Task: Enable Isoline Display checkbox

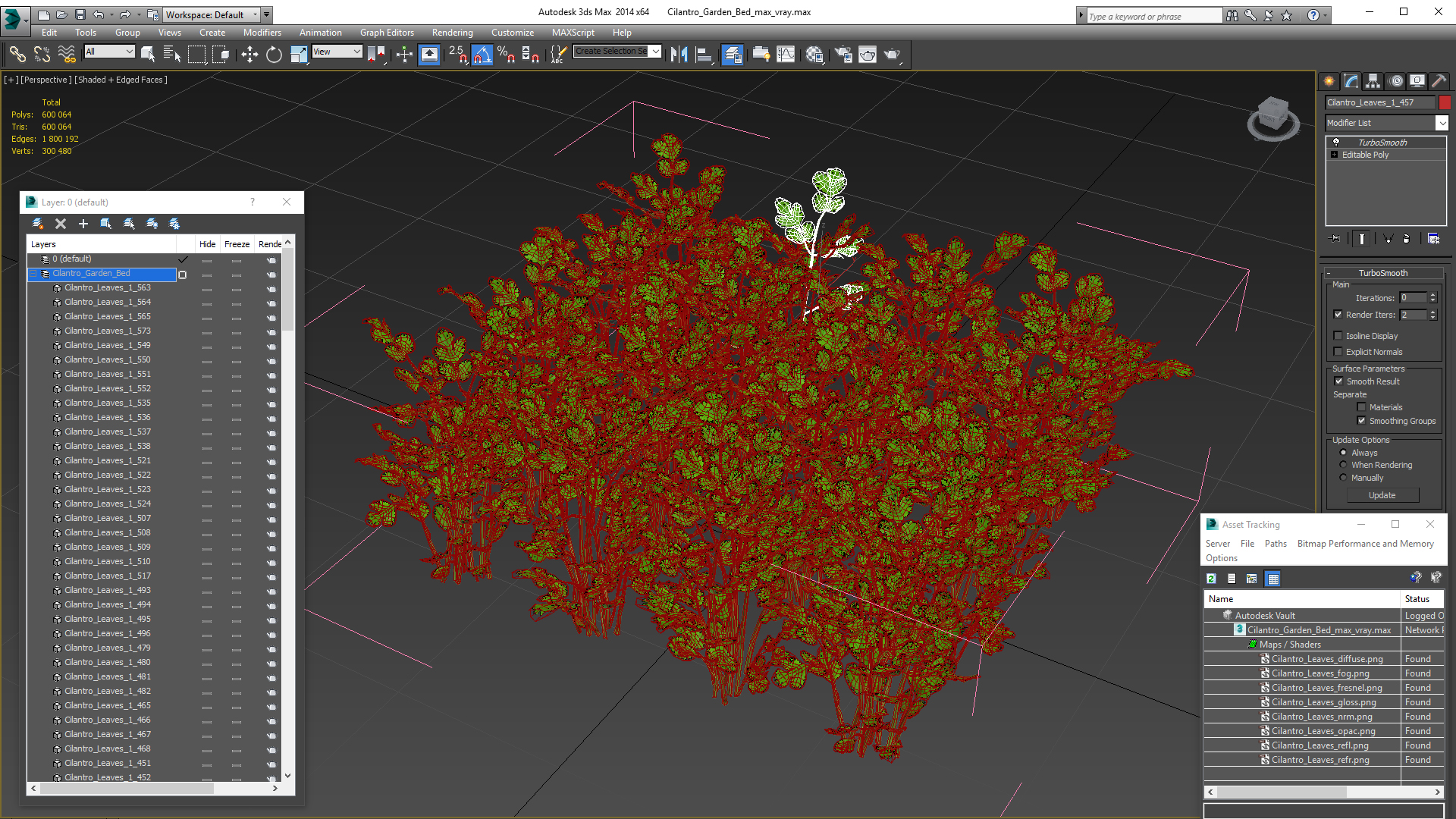Action: 1338,336
